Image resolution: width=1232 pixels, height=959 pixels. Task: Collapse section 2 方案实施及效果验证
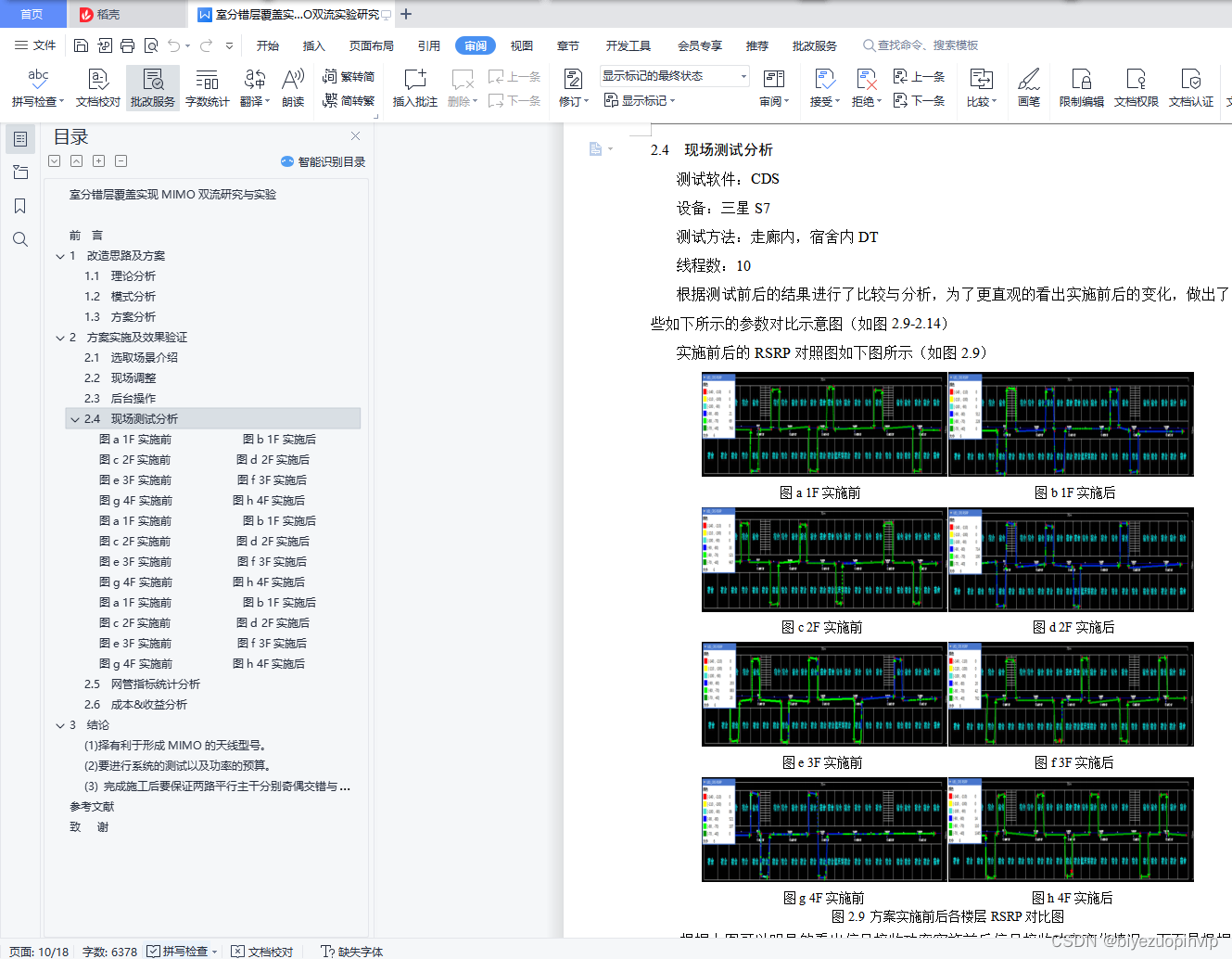click(x=60, y=338)
